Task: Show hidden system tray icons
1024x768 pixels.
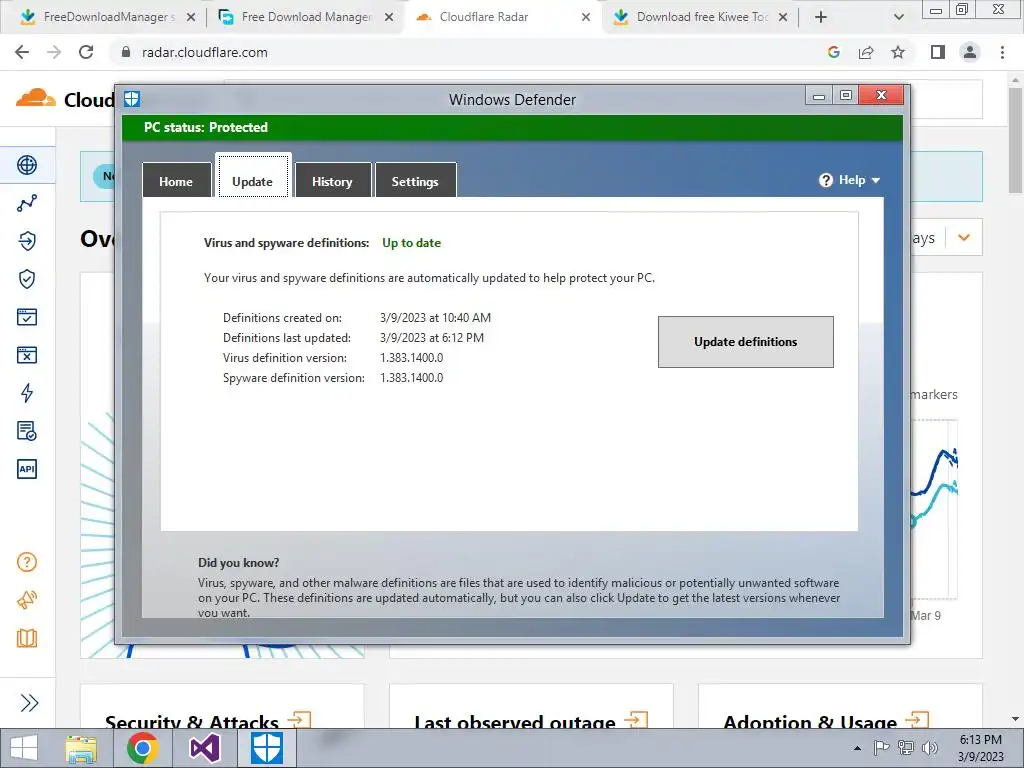Action: click(x=857, y=749)
